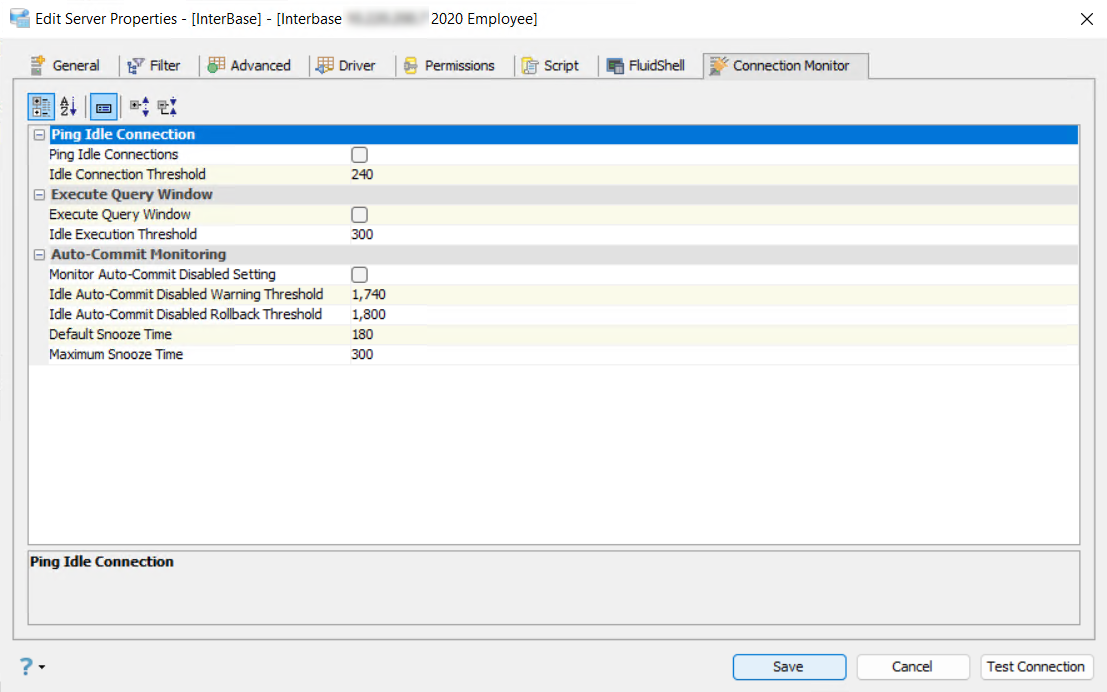Open the Script tab
The height and width of the screenshot is (692, 1107).
(551, 66)
